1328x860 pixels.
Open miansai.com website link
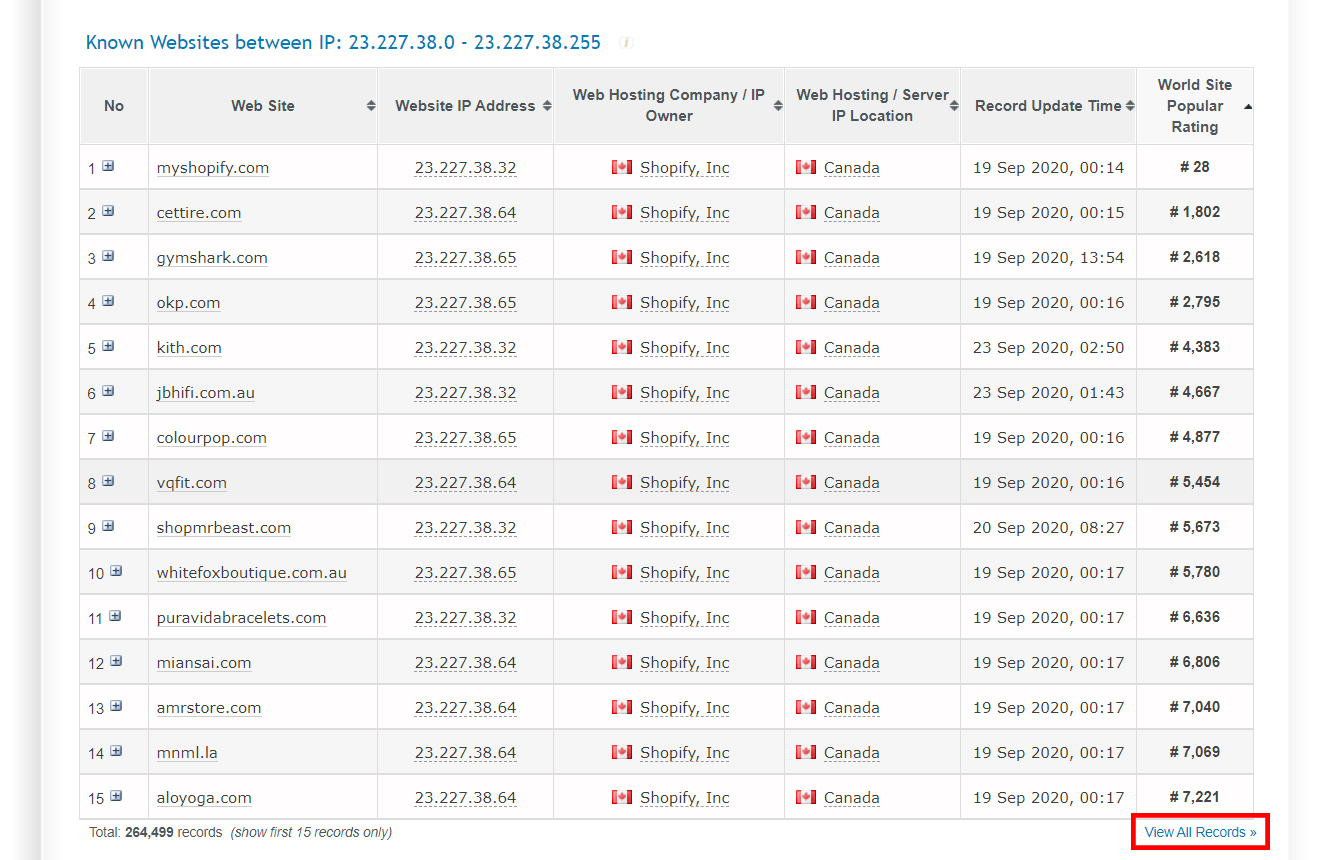pyautogui.click(x=204, y=663)
